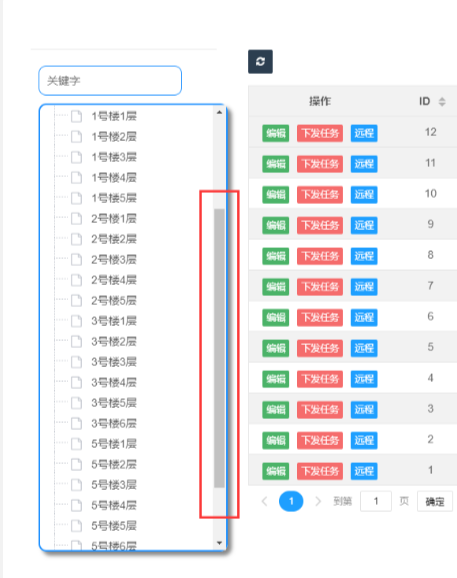Go to previous page arrow
457x578 pixels.
point(264,501)
